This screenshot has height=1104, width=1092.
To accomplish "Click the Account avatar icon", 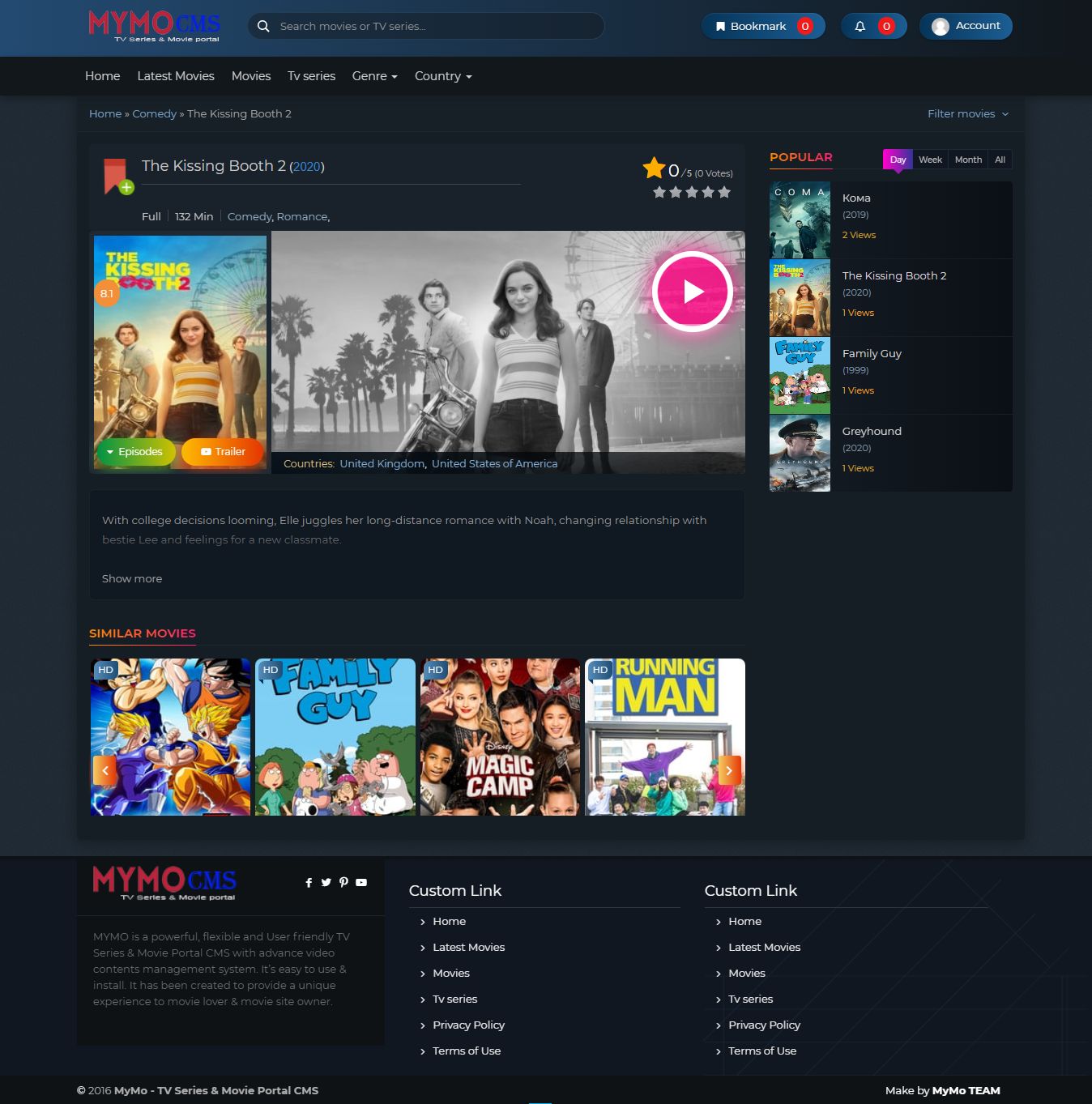I will pyautogui.click(x=941, y=27).
